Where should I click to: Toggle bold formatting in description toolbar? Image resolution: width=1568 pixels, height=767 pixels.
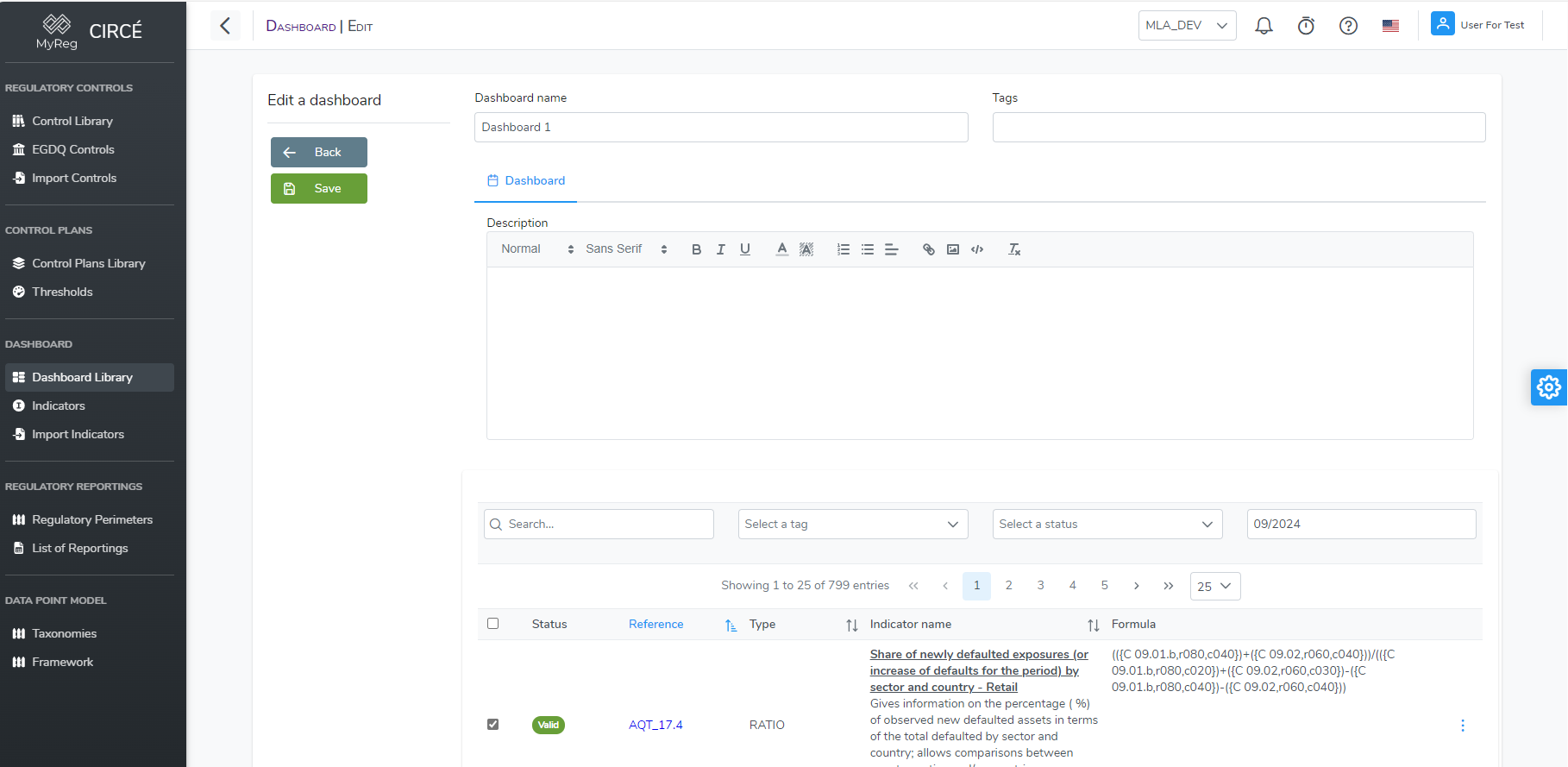(x=696, y=249)
